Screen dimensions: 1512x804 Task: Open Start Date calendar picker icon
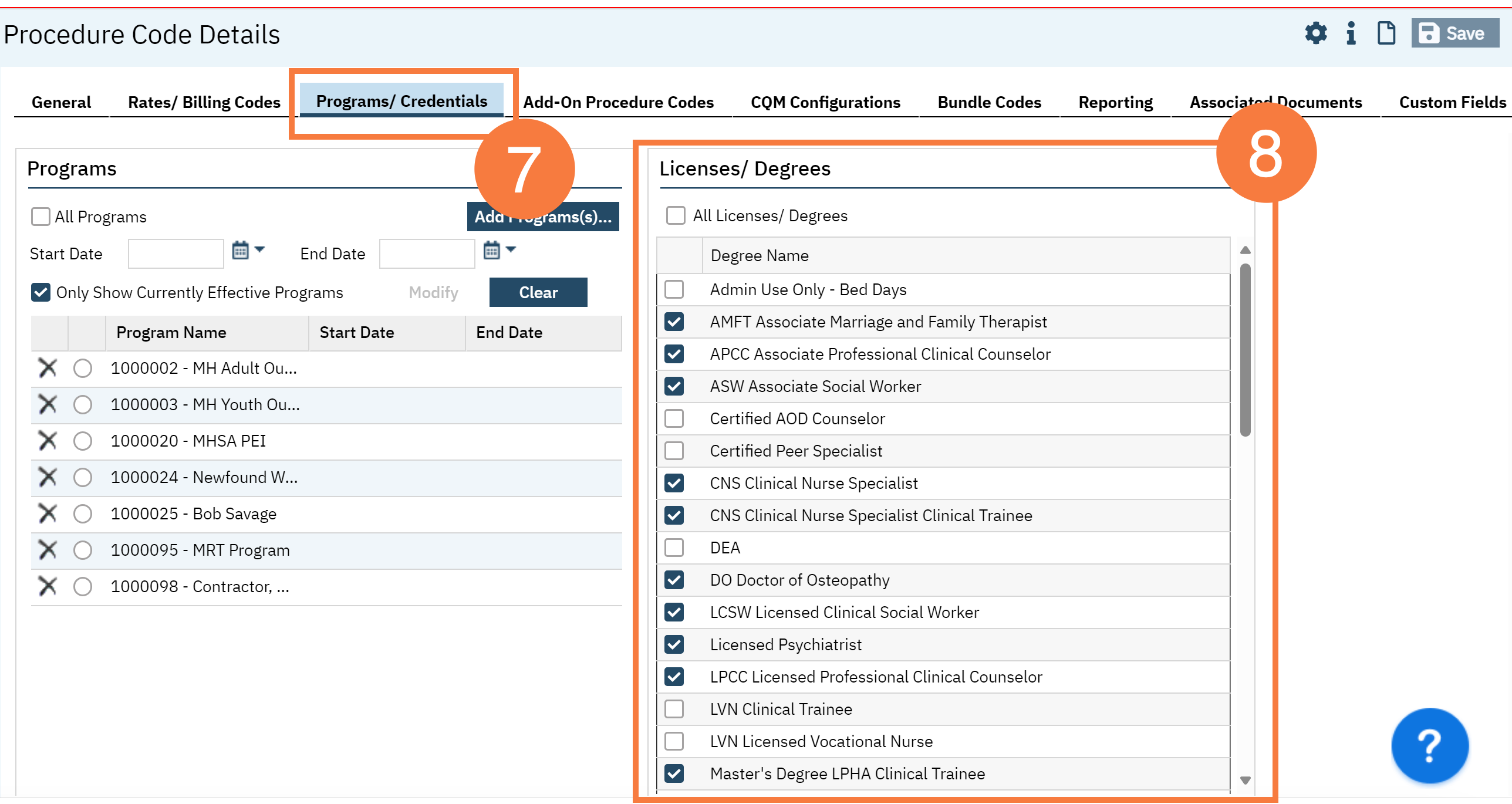[x=240, y=251]
